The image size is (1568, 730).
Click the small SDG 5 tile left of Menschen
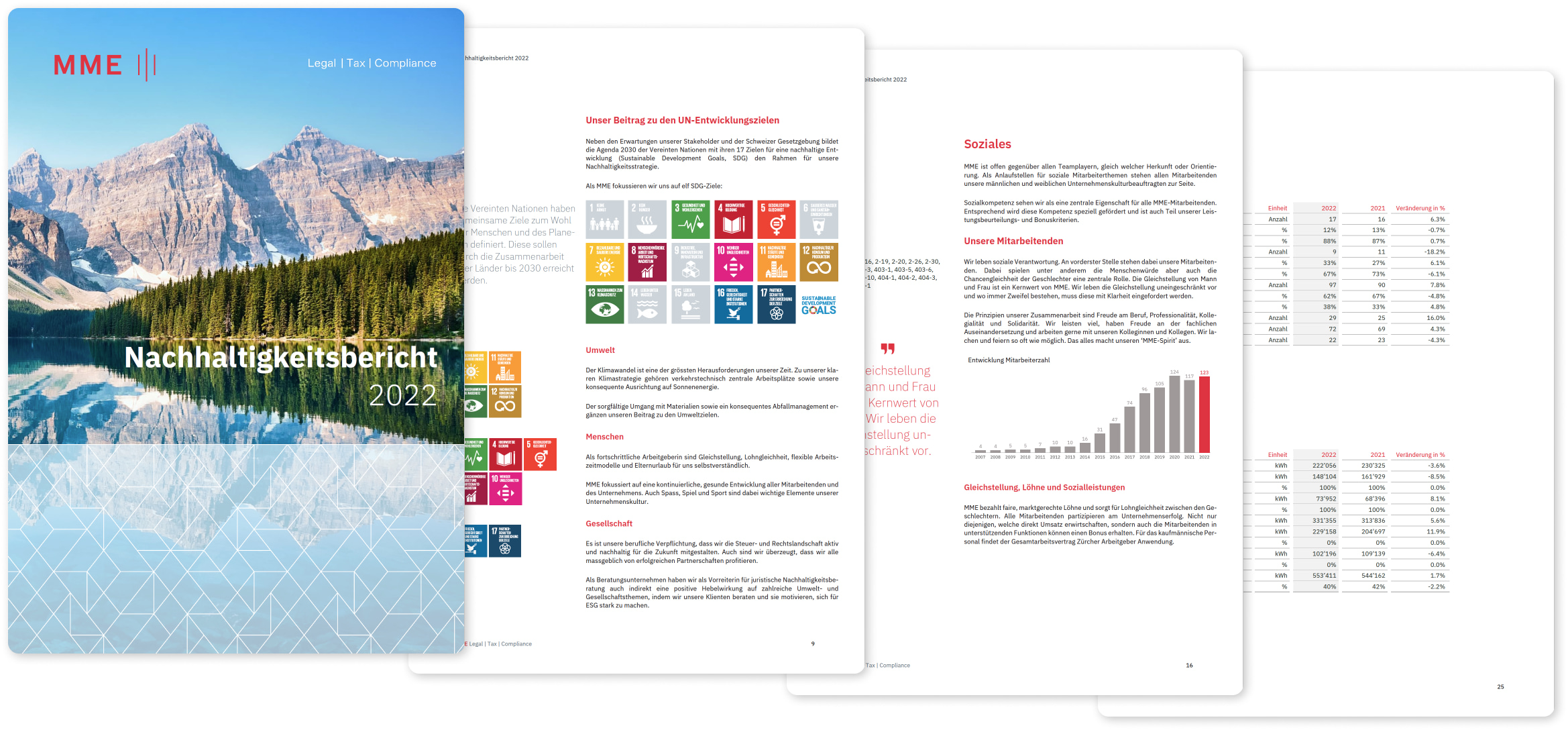[x=540, y=454]
